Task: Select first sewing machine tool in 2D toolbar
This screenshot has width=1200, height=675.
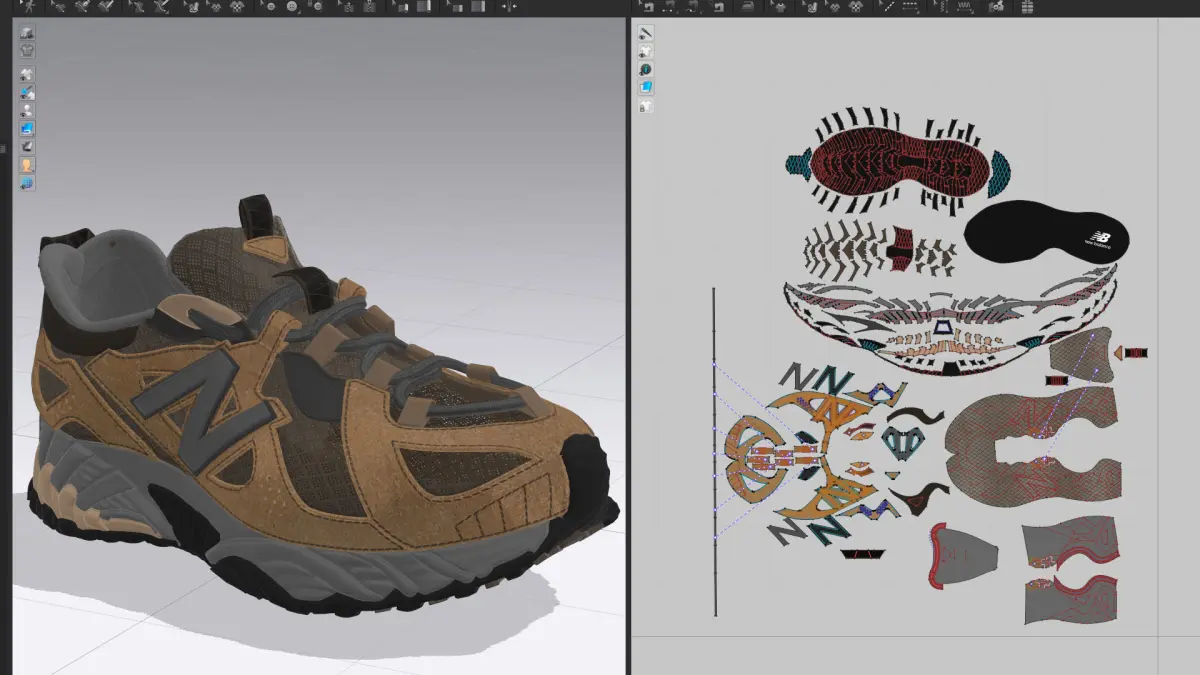Action: pos(647,6)
